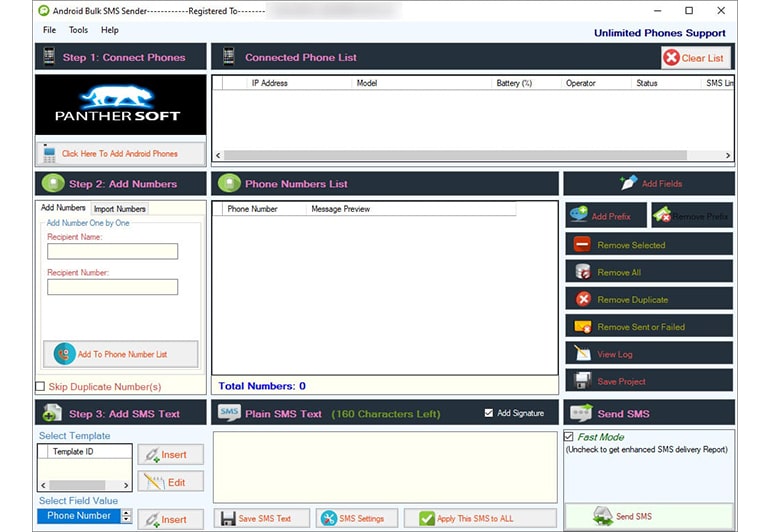Click the Total Numbers: 0 label
This screenshot has height=532, width=770.
click(x=262, y=386)
